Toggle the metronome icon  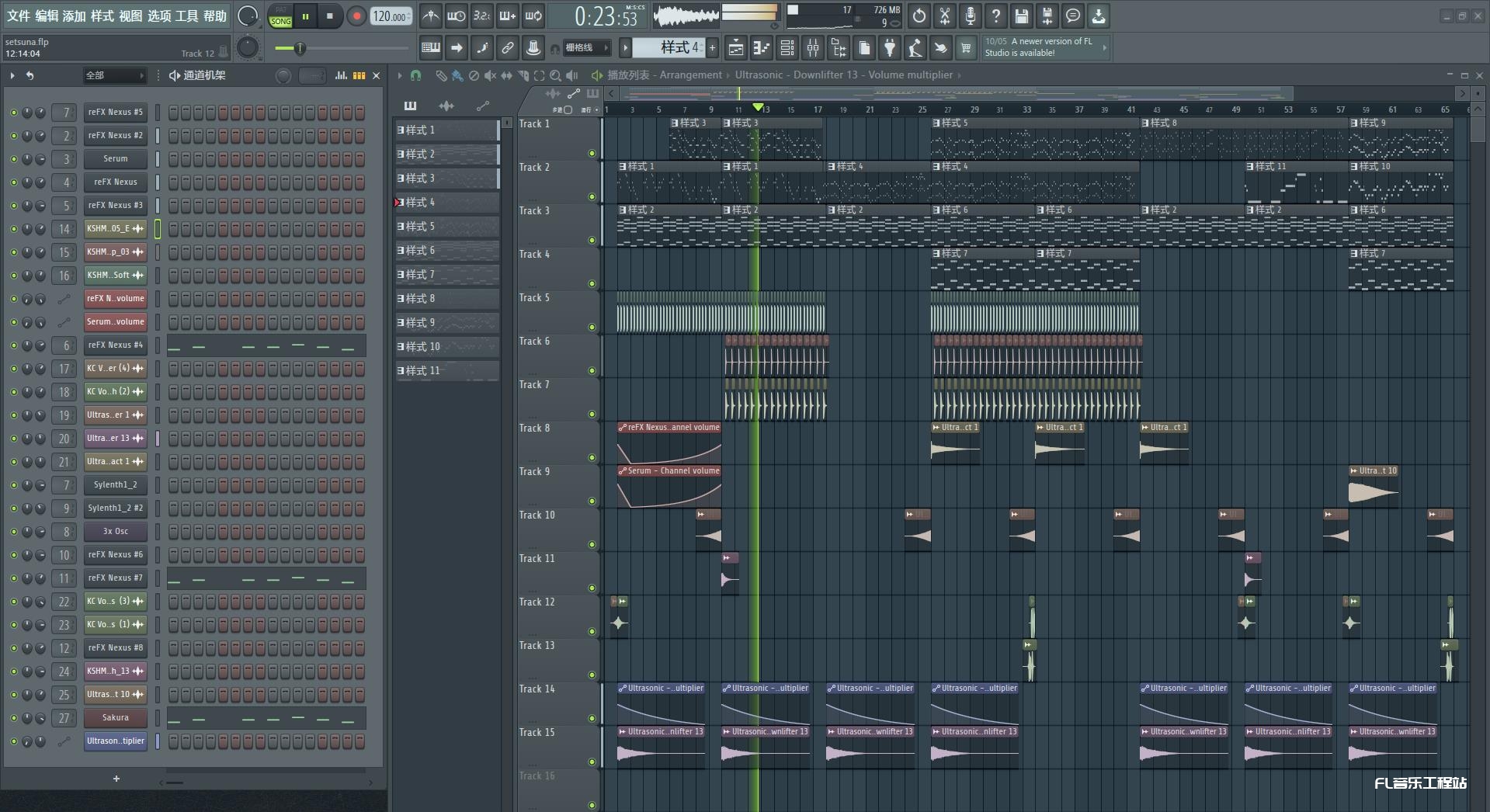[430, 16]
